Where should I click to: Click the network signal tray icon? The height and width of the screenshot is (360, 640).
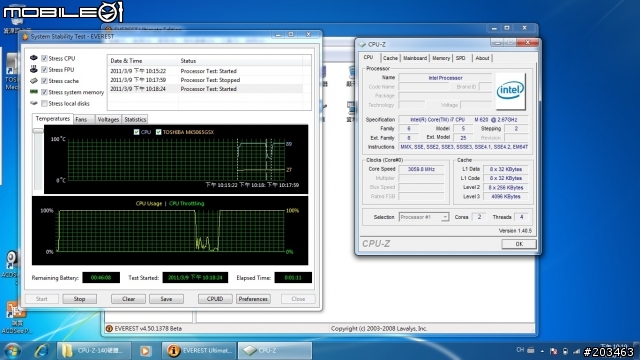[576, 351]
